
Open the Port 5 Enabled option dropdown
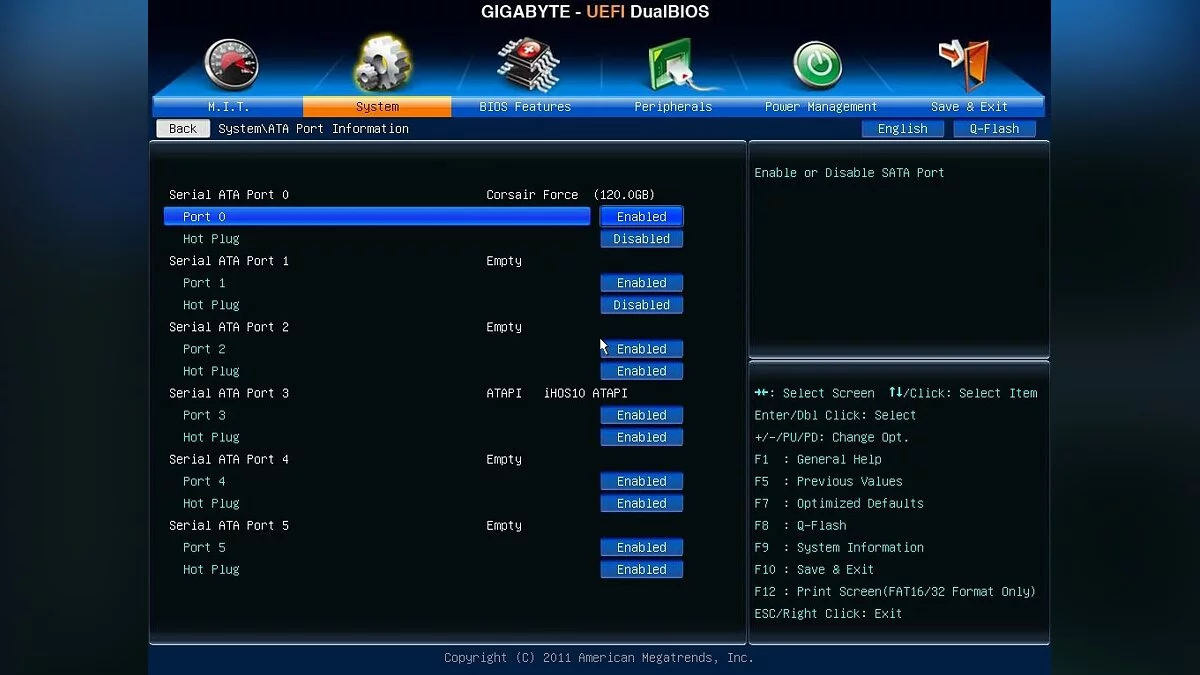click(x=641, y=547)
